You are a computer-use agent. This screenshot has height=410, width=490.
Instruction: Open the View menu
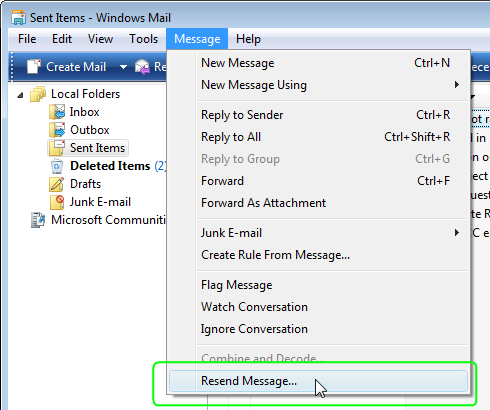click(100, 39)
